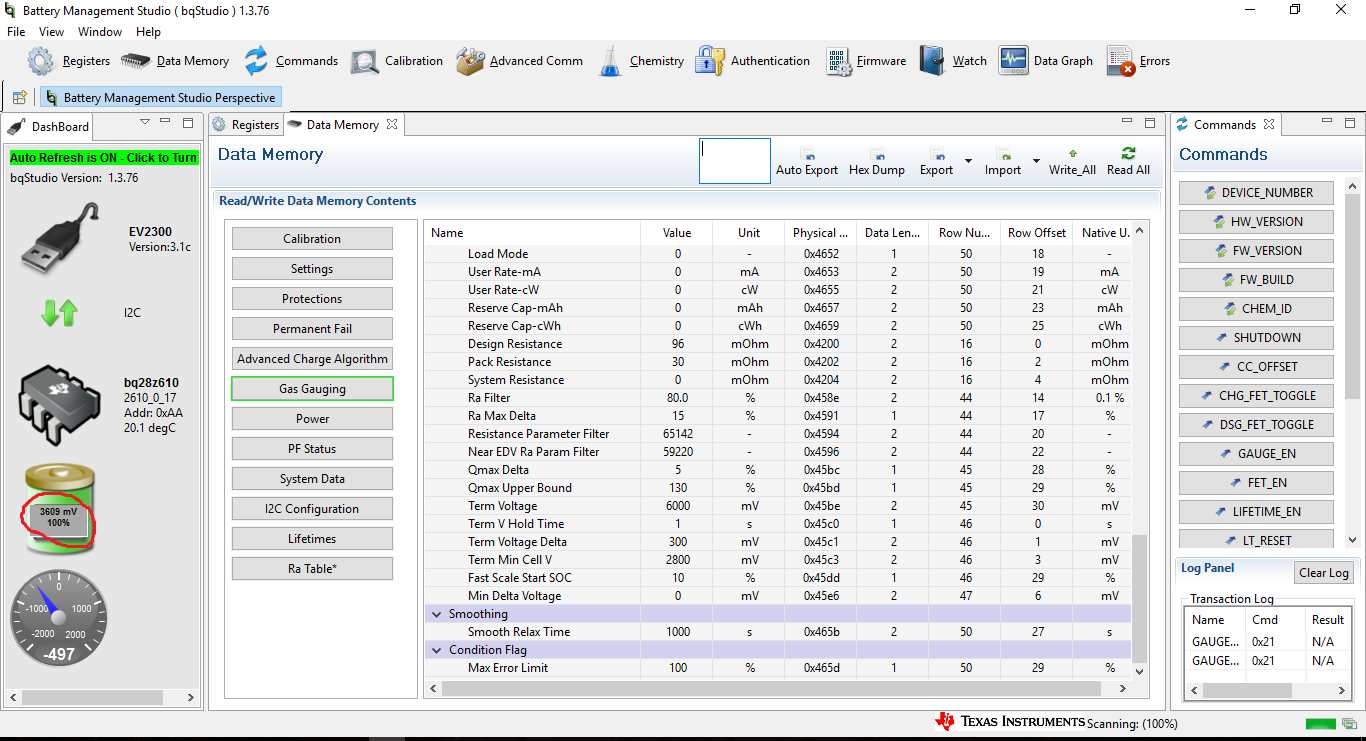This screenshot has width=1366, height=741.
Task: Open the Window menu
Action: (100, 32)
